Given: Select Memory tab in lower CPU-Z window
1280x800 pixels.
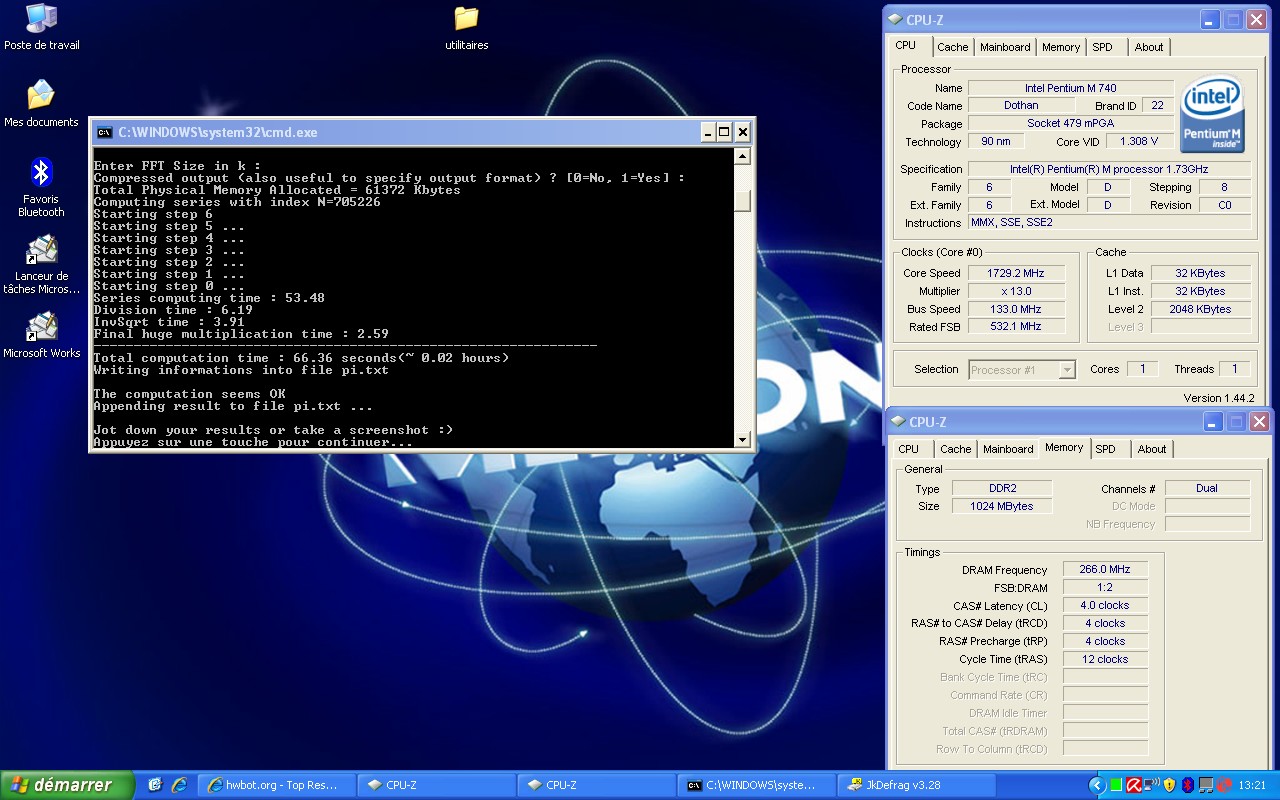Looking at the screenshot, I should click(x=1064, y=447).
